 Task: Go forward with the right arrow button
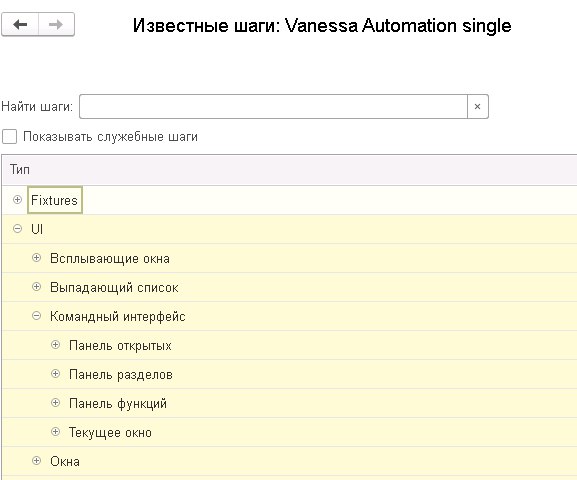coord(56,25)
